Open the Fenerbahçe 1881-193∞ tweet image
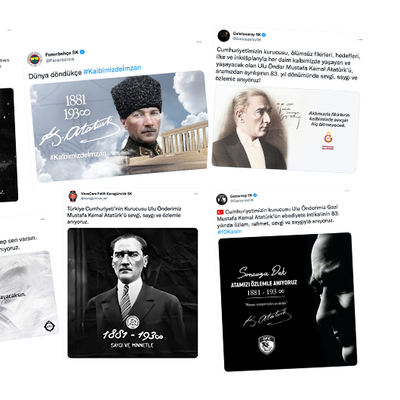 tap(119, 126)
